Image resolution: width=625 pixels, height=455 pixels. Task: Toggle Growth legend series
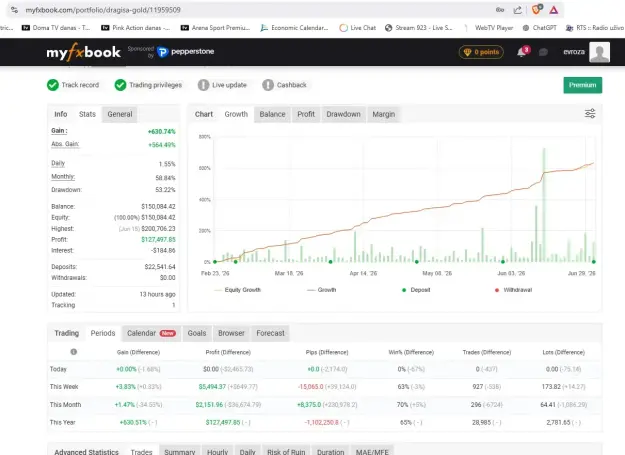tap(322, 290)
